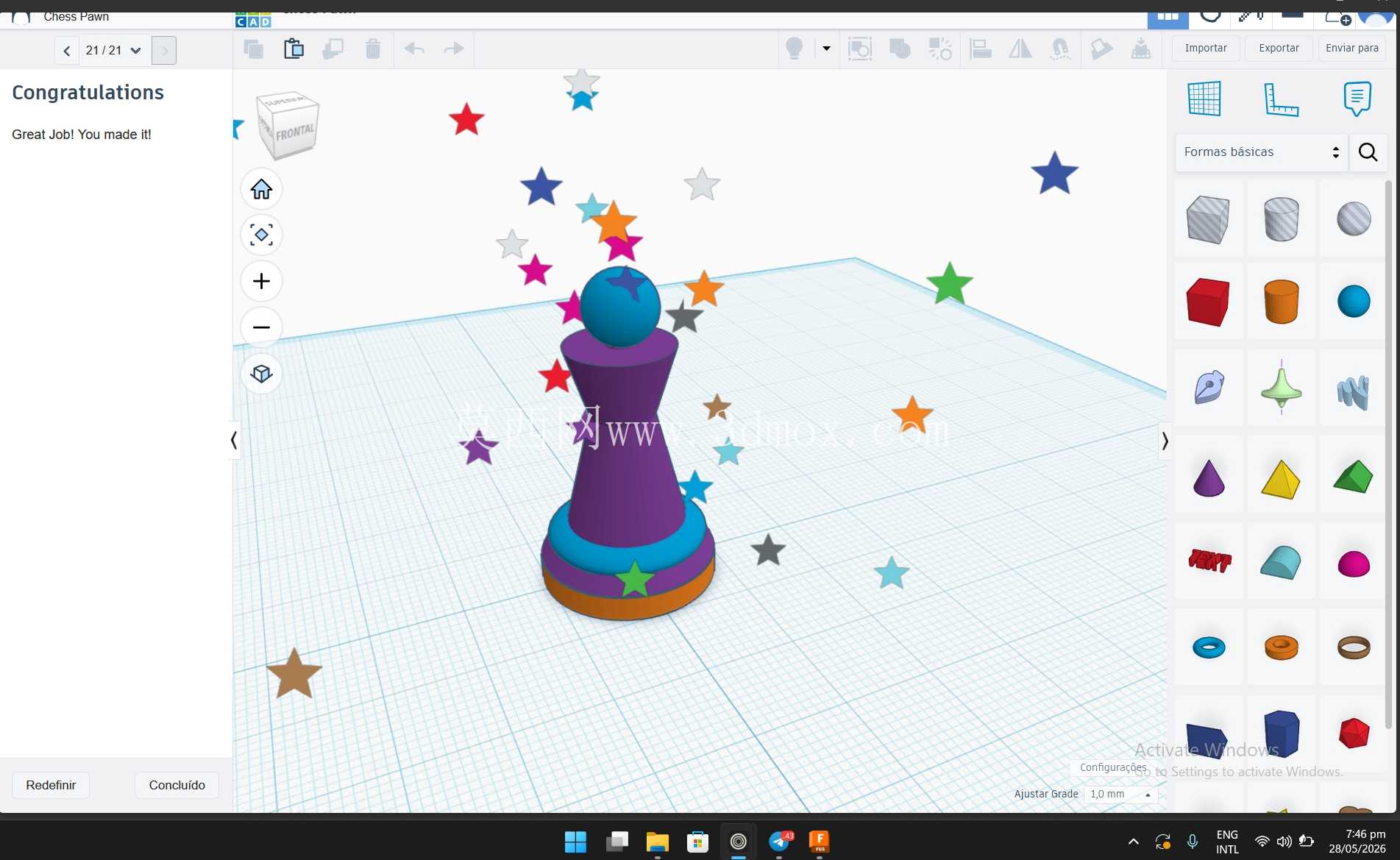Image resolution: width=1400 pixels, height=860 pixels.
Task: Open the Ajustar Grade 1,0 mm dropdown
Action: pos(1120,794)
